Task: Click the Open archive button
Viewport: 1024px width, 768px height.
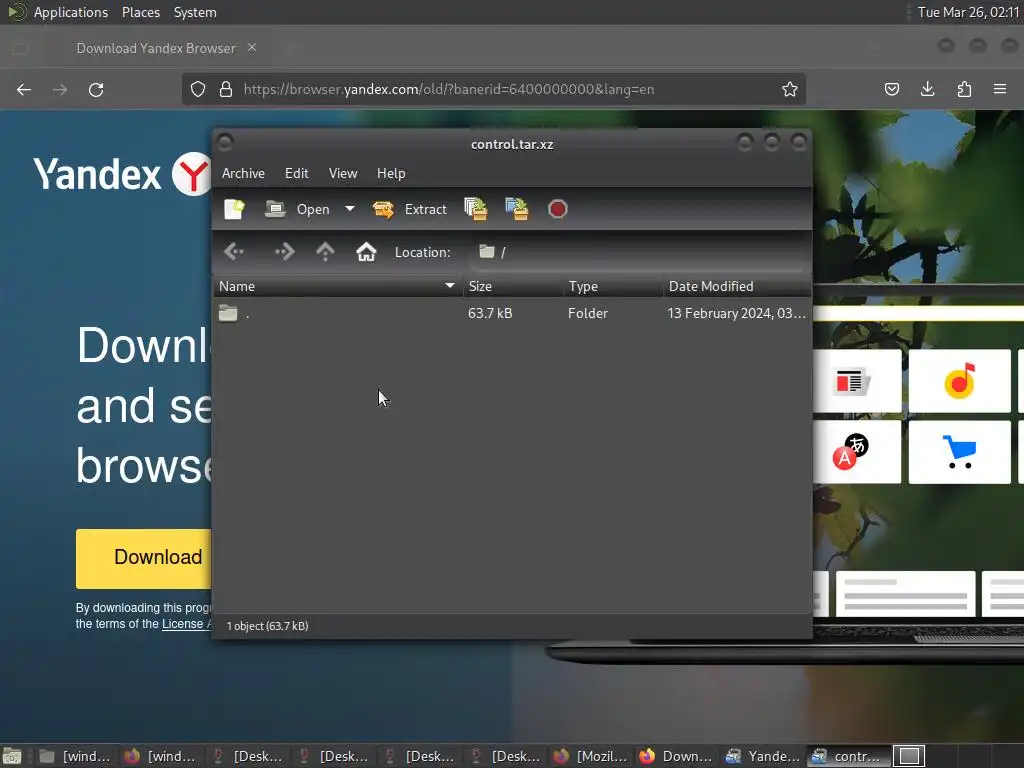Action: pyautogui.click(x=297, y=209)
